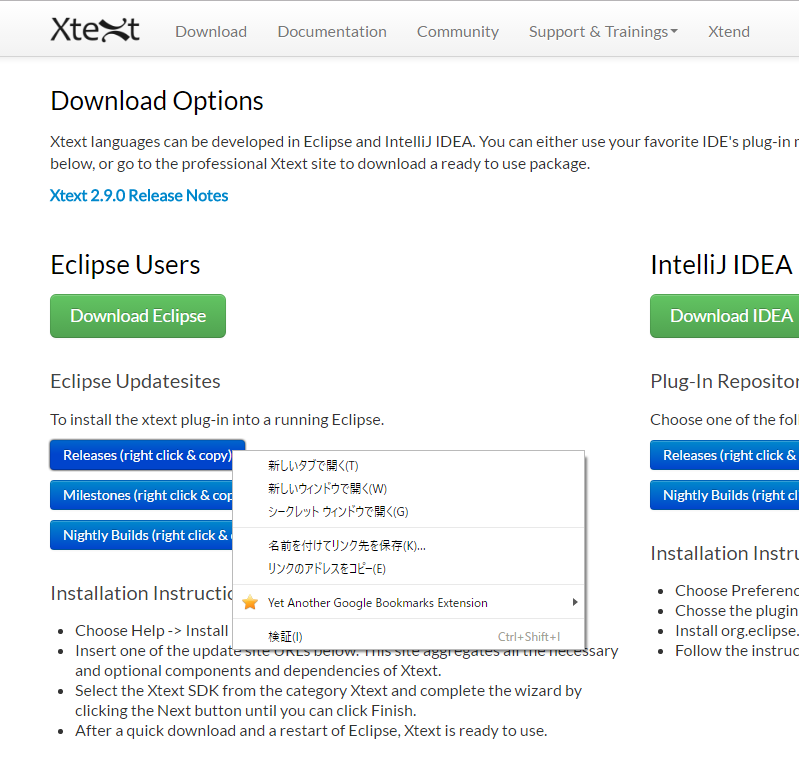This screenshot has width=799, height=758.
Task: Open the Community nav link
Action: (458, 31)
